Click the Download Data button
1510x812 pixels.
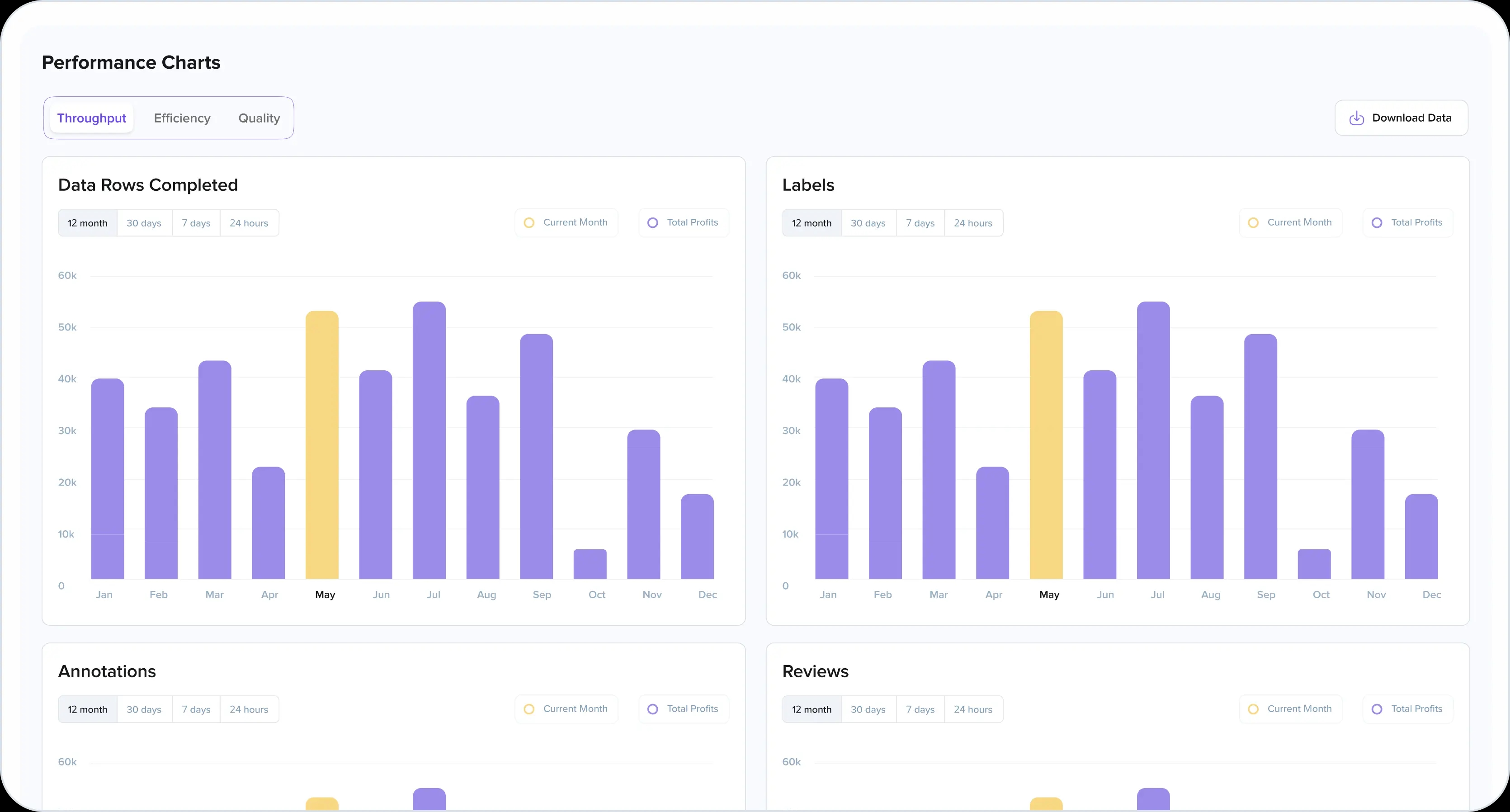pyautogui.click(x=1401, y=118)
